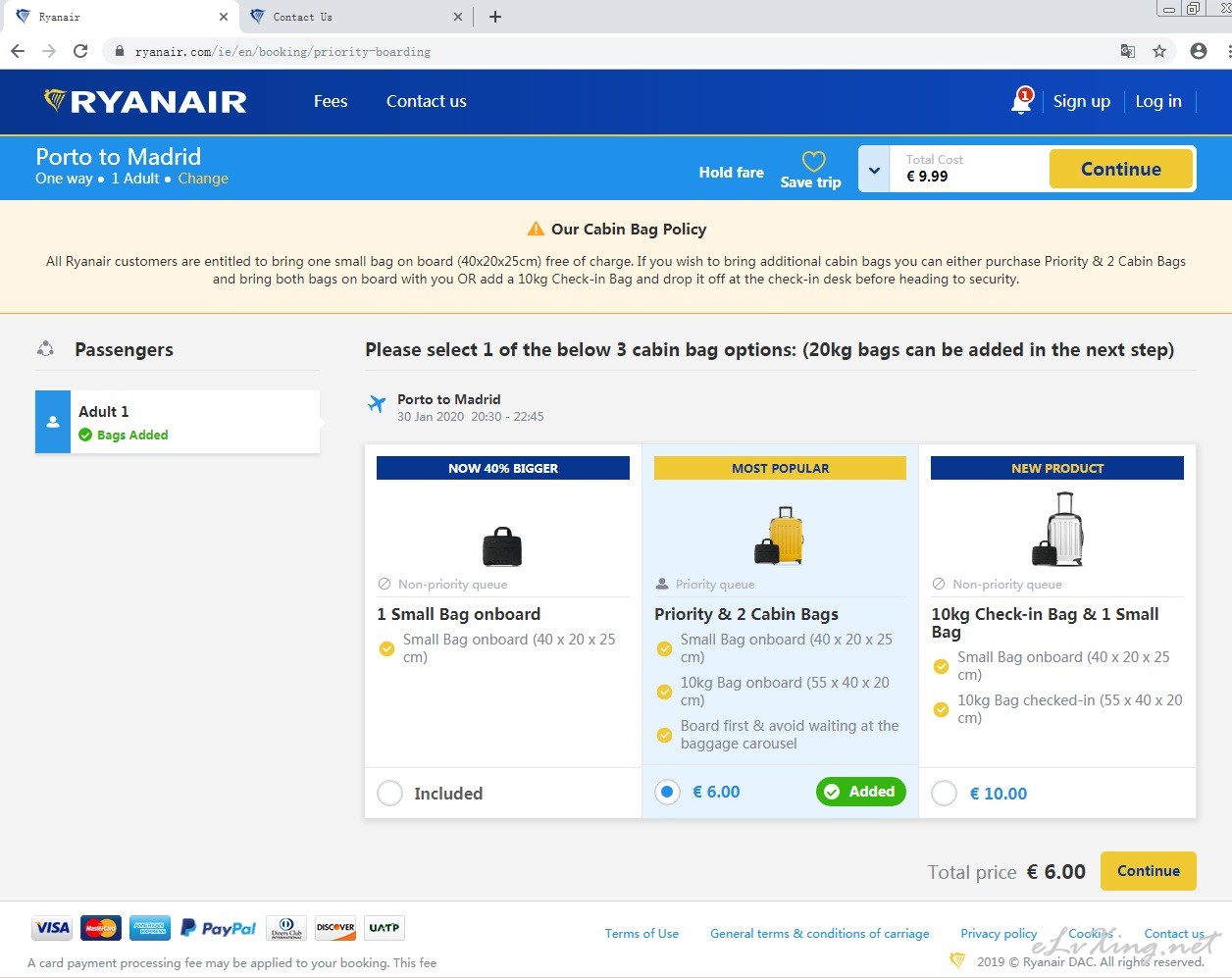Open the browser profile icon

pos(1198,51)
